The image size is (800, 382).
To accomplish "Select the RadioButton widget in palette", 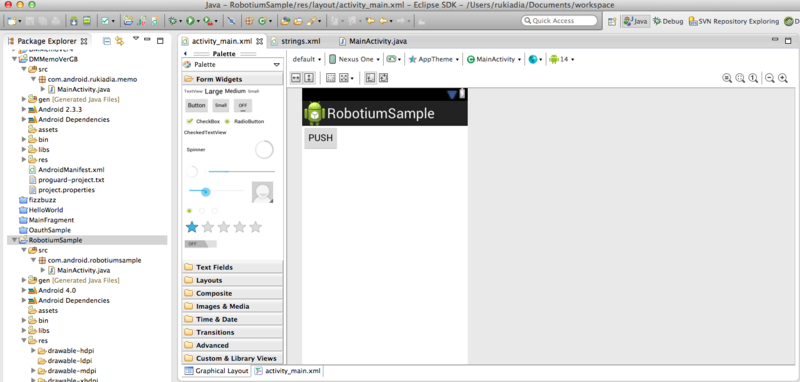I will click(x=244, y=121).
